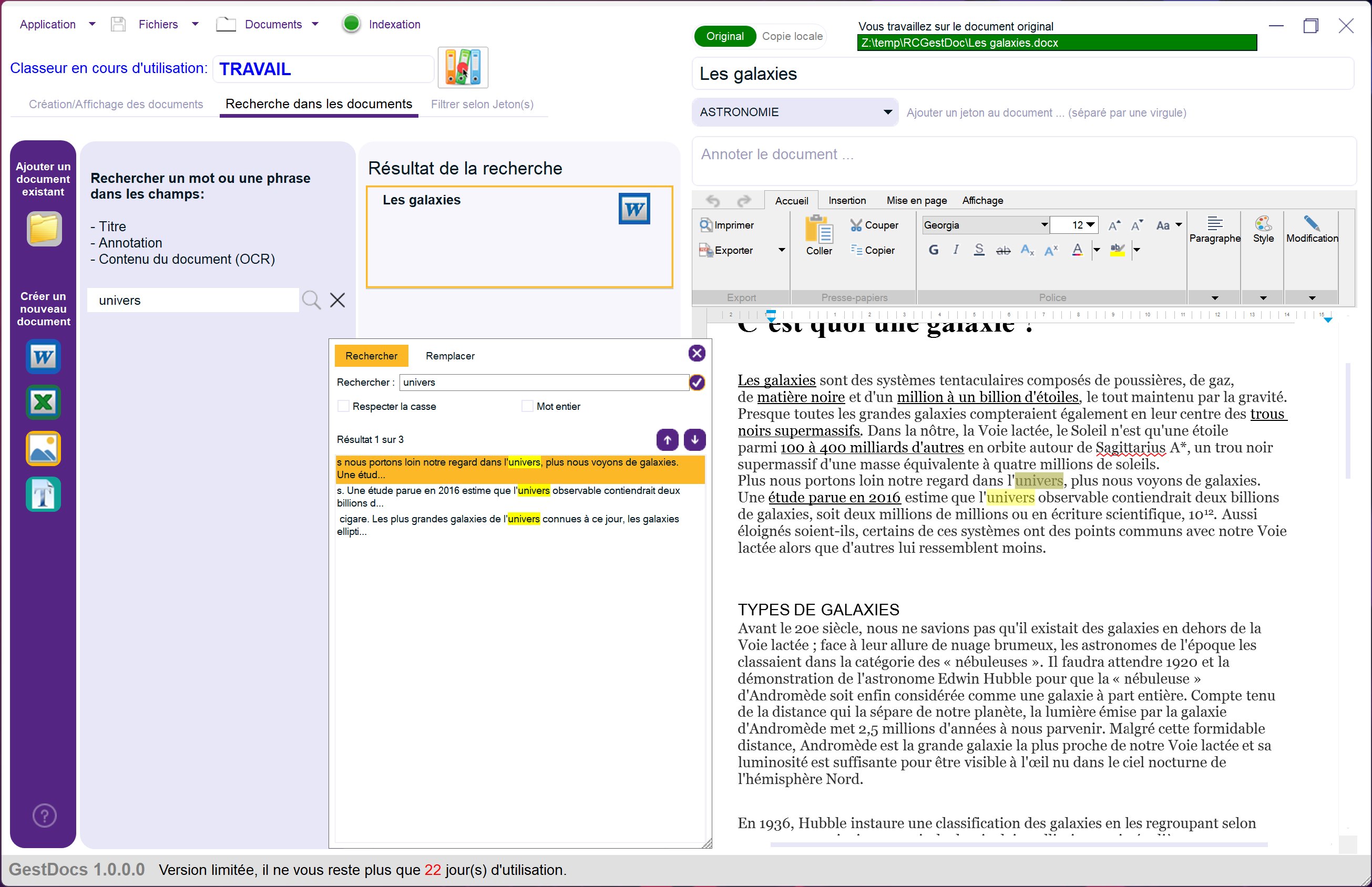The height and width of the screenshot is (887, 1372).
Task: Go to next search result arrow
Action: tap(695, 439)
